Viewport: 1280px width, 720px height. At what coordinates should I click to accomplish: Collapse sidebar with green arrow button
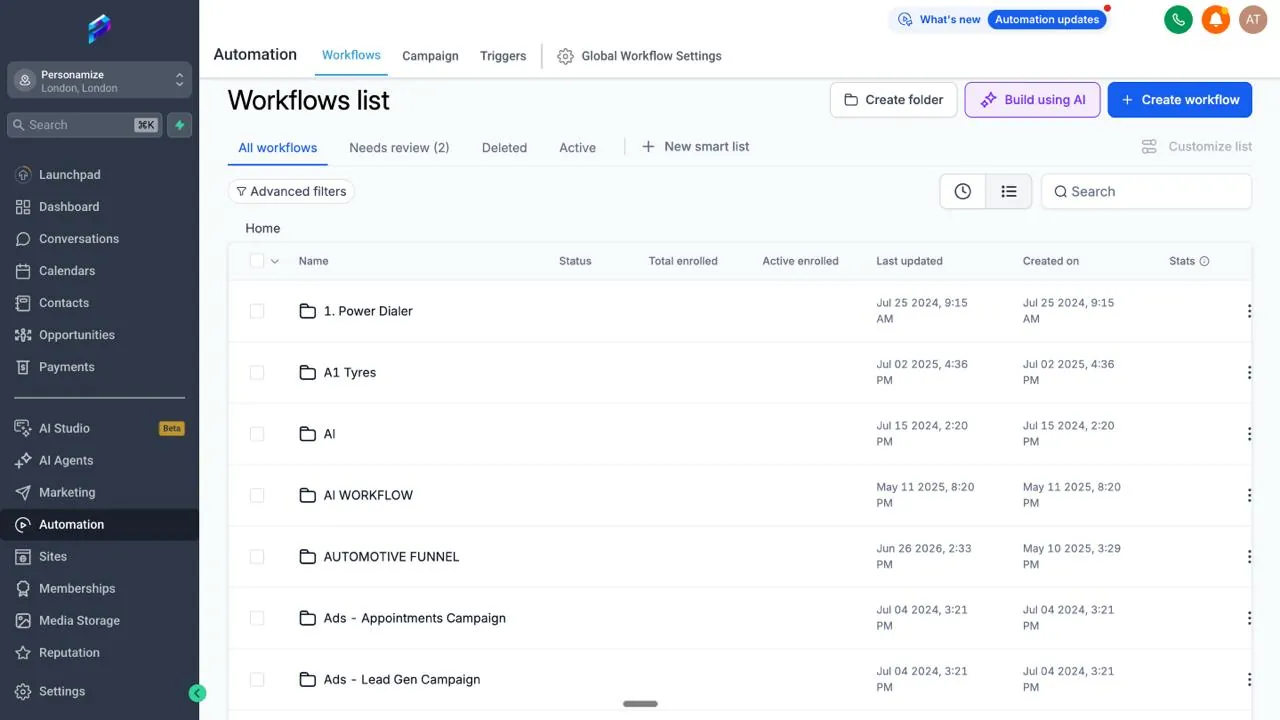(x=197, y=693)
